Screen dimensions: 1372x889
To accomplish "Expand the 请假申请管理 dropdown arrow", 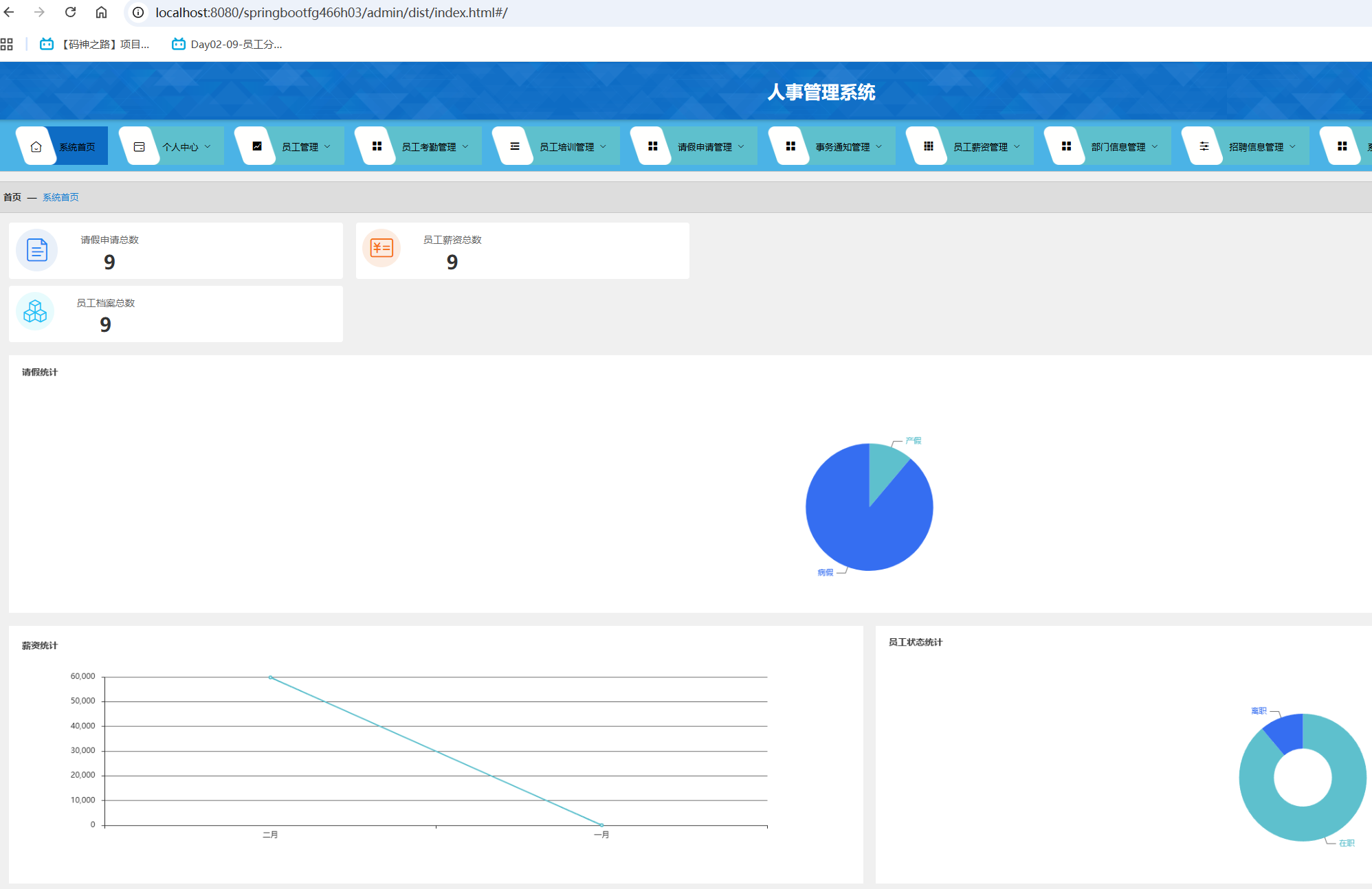I will (741, 146).
